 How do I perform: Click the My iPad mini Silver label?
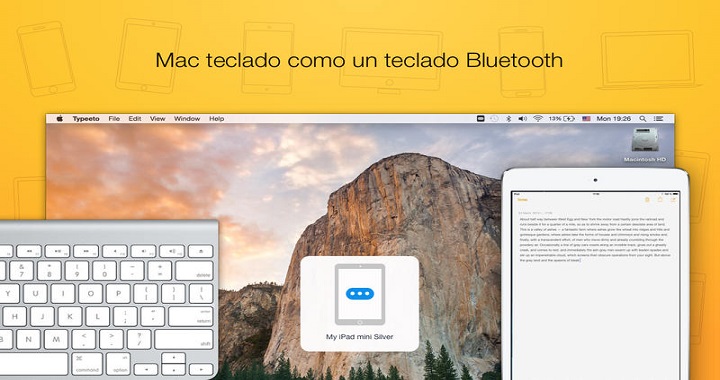pos(360,337)
